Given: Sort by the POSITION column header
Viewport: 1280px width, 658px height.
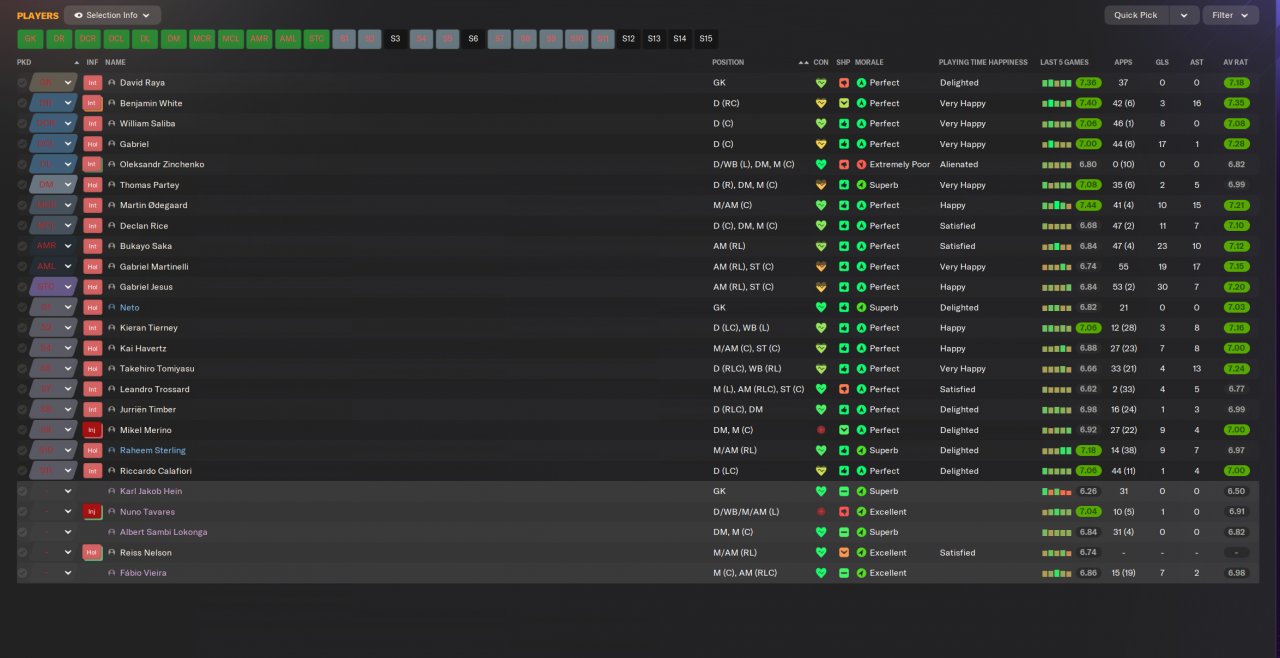Looking at the screenshot, I should click(x=728, y=62).
